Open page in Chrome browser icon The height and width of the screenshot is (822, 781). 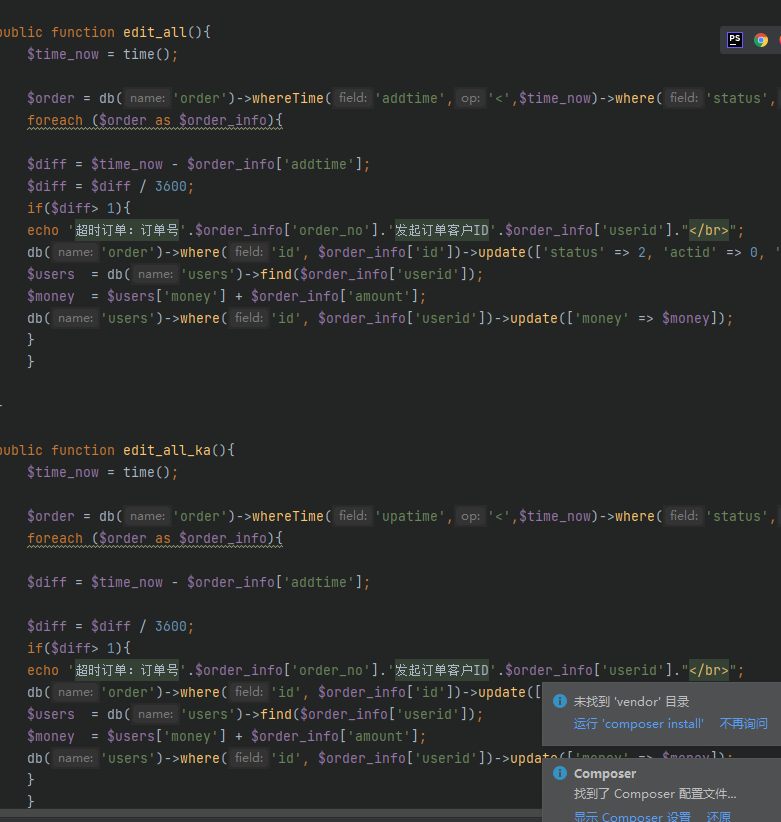761,40
